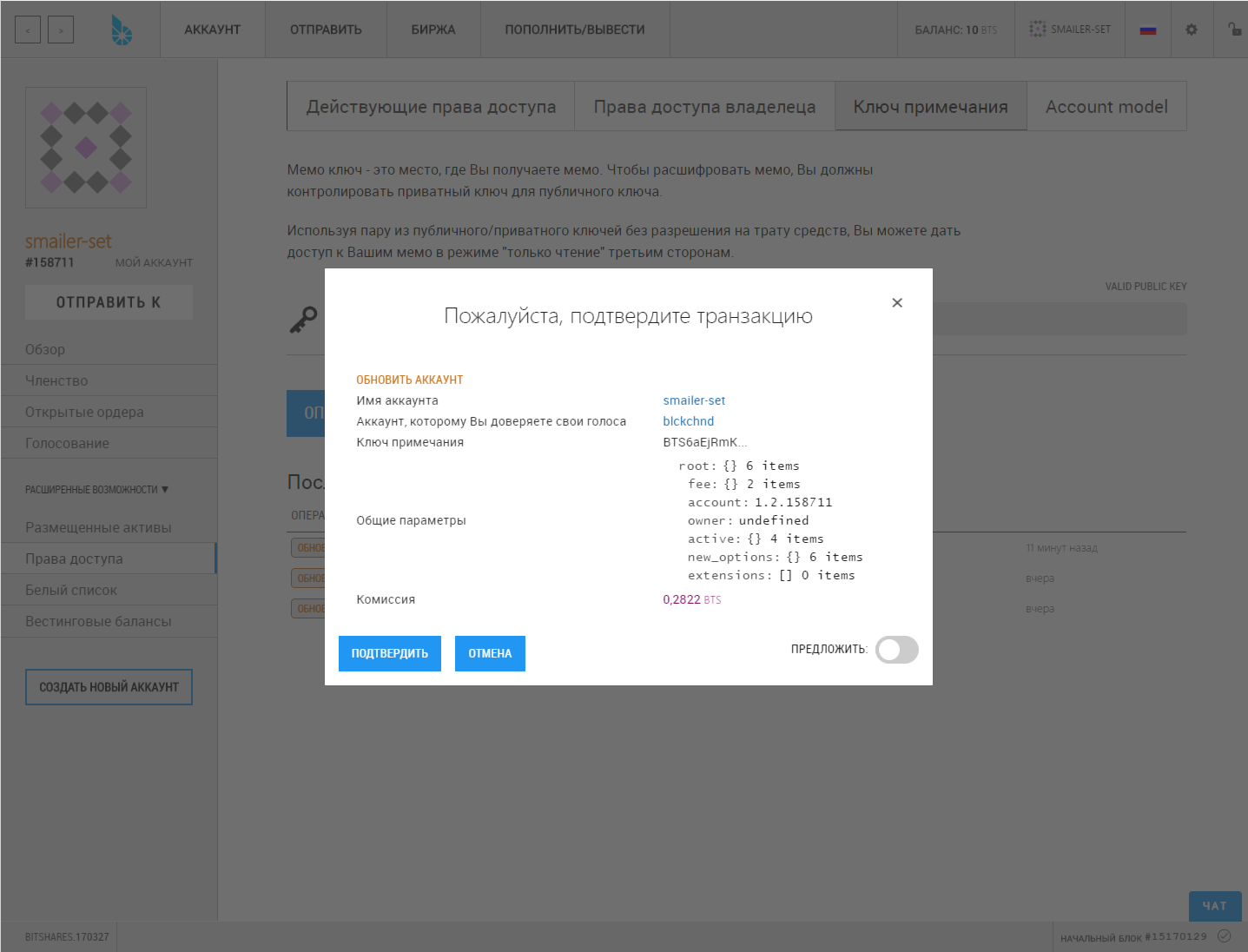Screen dimensions: 1248x952
Task: Open the ЧАТ button
Action: pyautogui.click(x=1215, y=906)
